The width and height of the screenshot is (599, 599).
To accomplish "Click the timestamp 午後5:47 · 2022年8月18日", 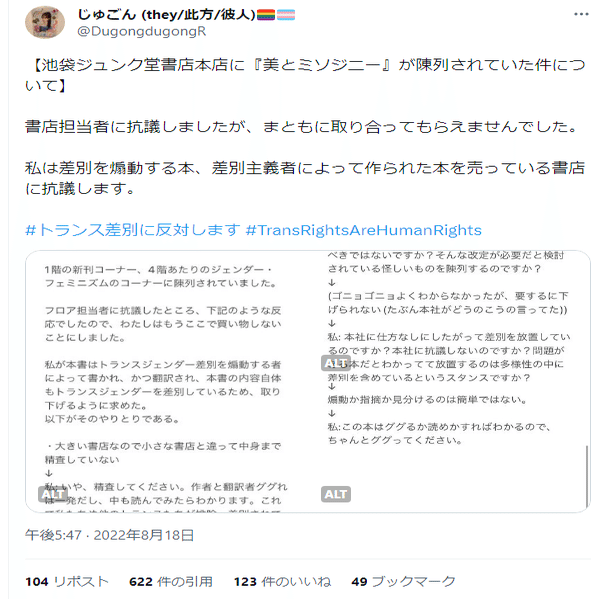I will pyautogui.click(x=109, y=535).
